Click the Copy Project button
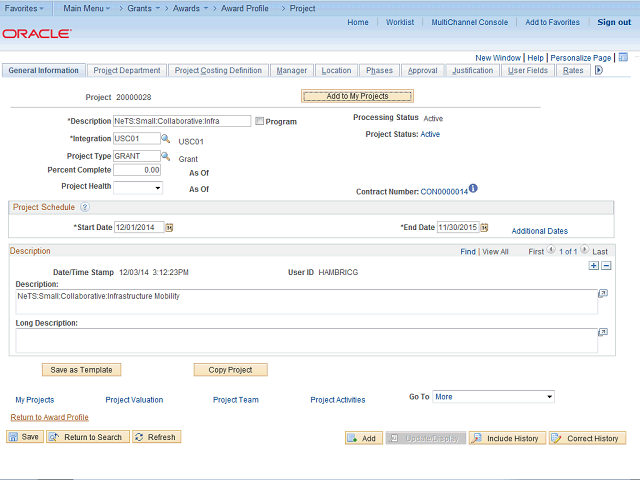The width and height of the screenshot is (640, 480). tap(231, 369)
